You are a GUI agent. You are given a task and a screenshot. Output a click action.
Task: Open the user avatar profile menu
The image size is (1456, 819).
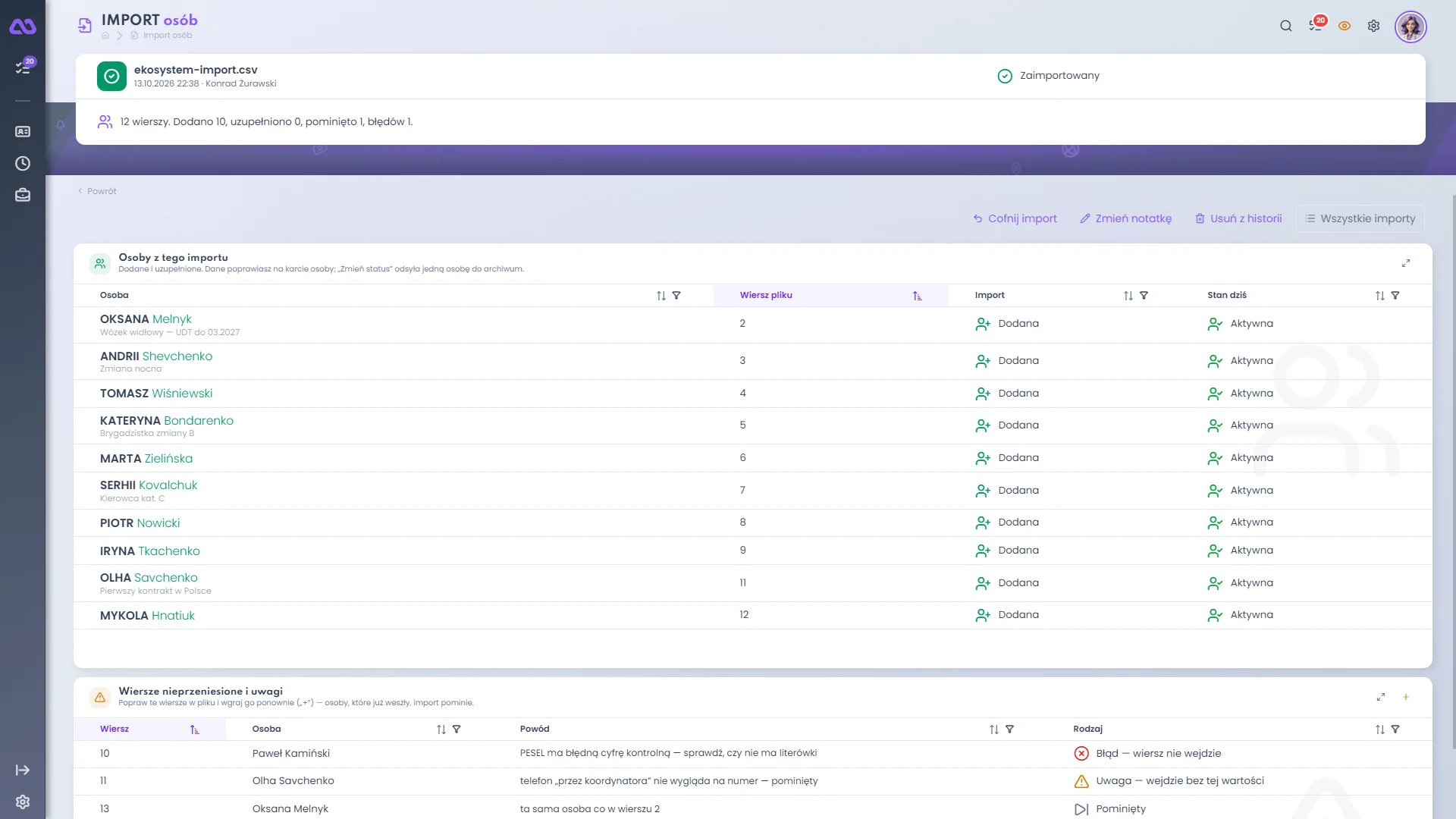pos(1410,27)
